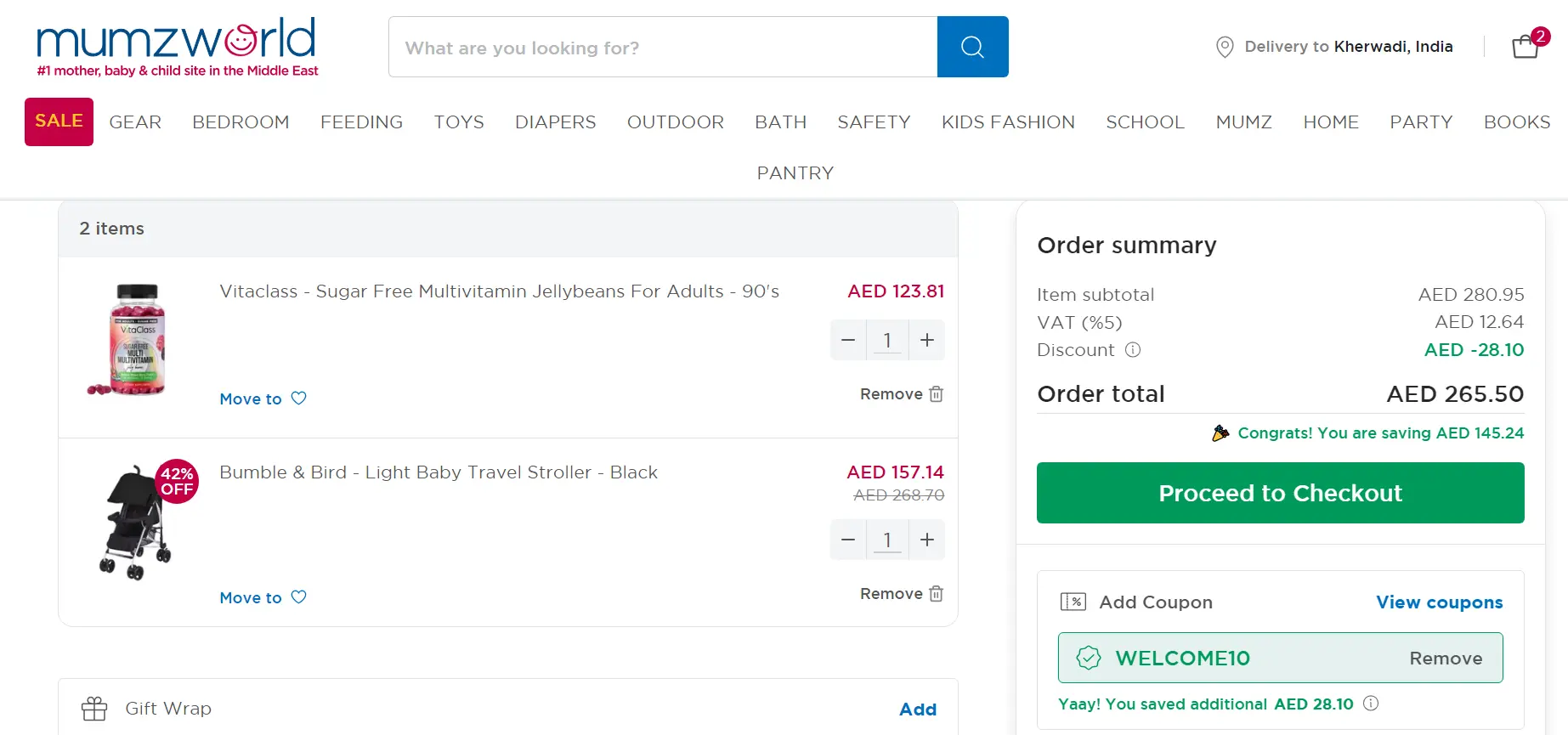The width and height of the screenshot is (1568, 735).
Task: Open Bumble & Bird Light Baby Travel Stroller title
Action: coord(439,472)
